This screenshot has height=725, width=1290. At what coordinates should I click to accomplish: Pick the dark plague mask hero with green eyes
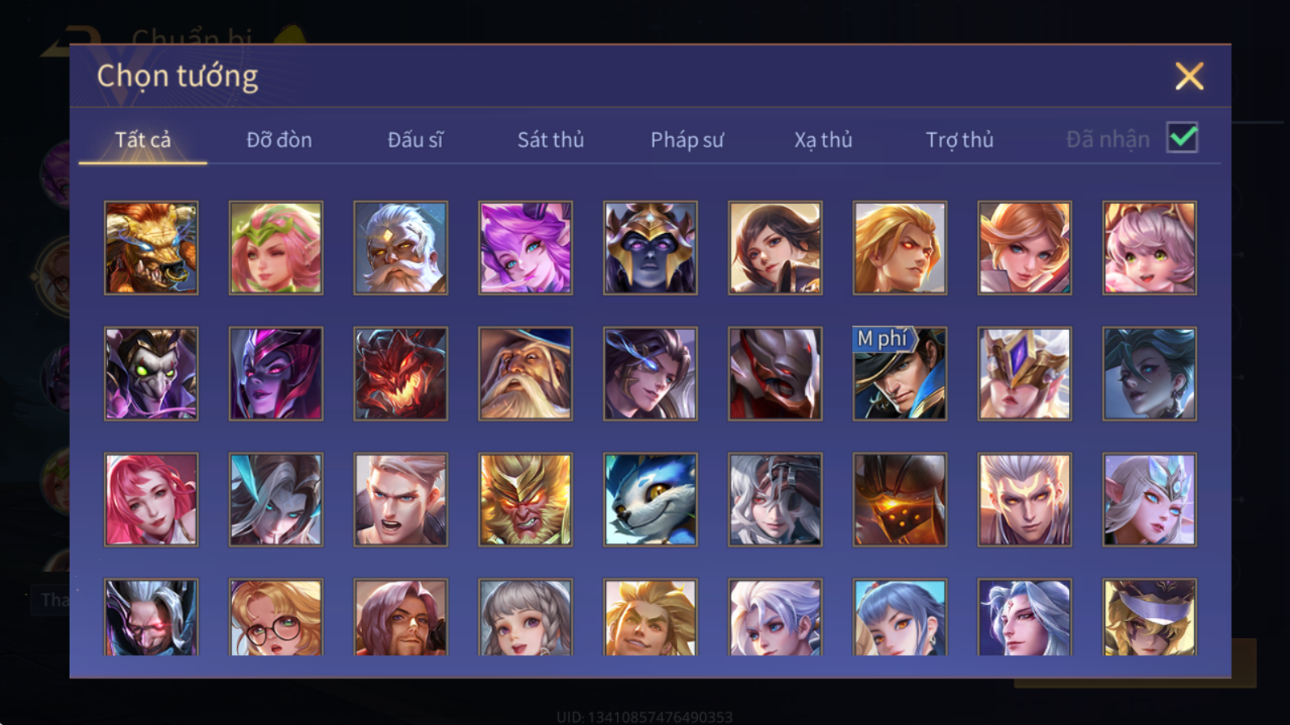point(151,374)
